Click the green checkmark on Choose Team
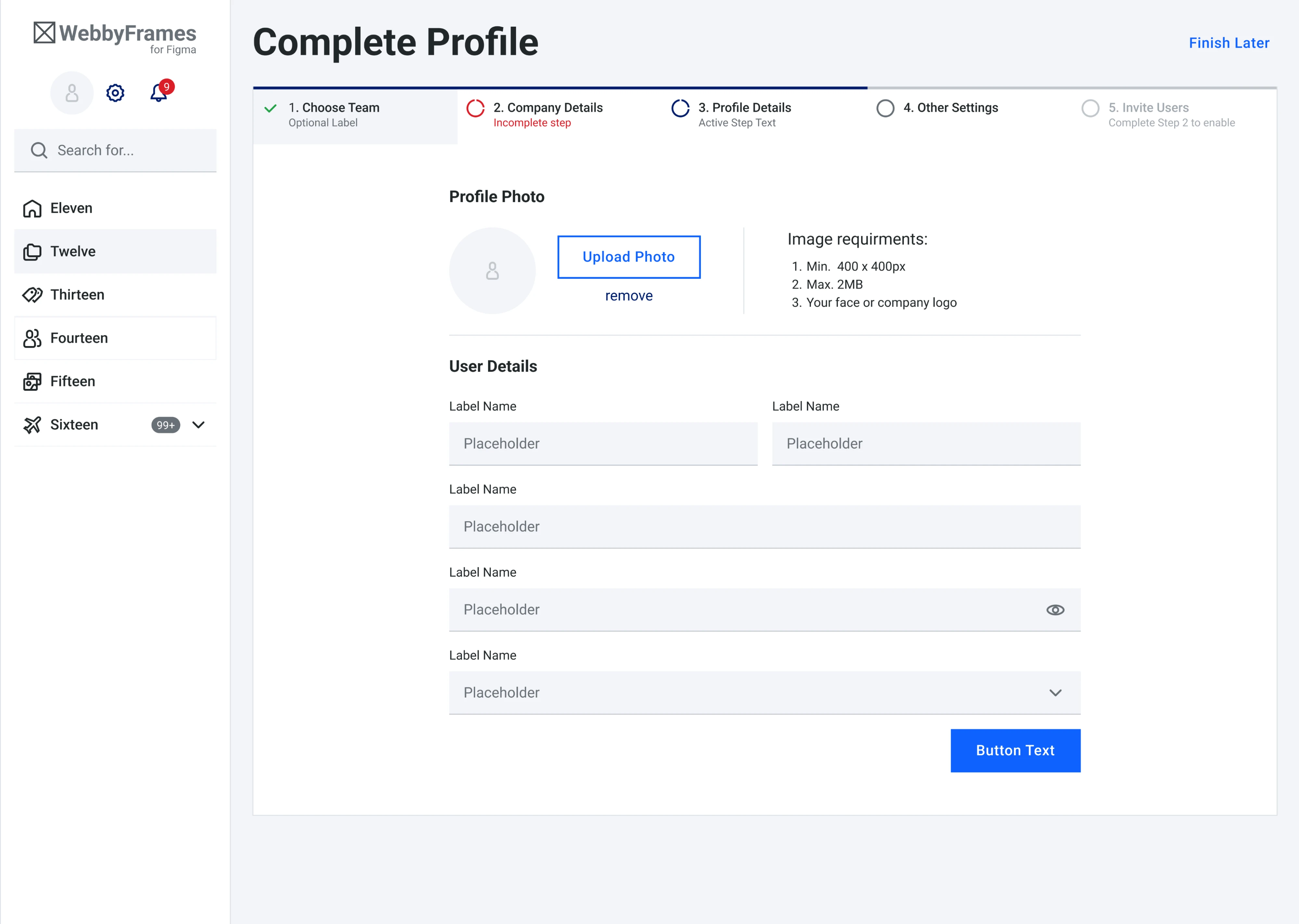Image resolution: width=1299 pixels, height=924 pixels. (x=270, y=108)
